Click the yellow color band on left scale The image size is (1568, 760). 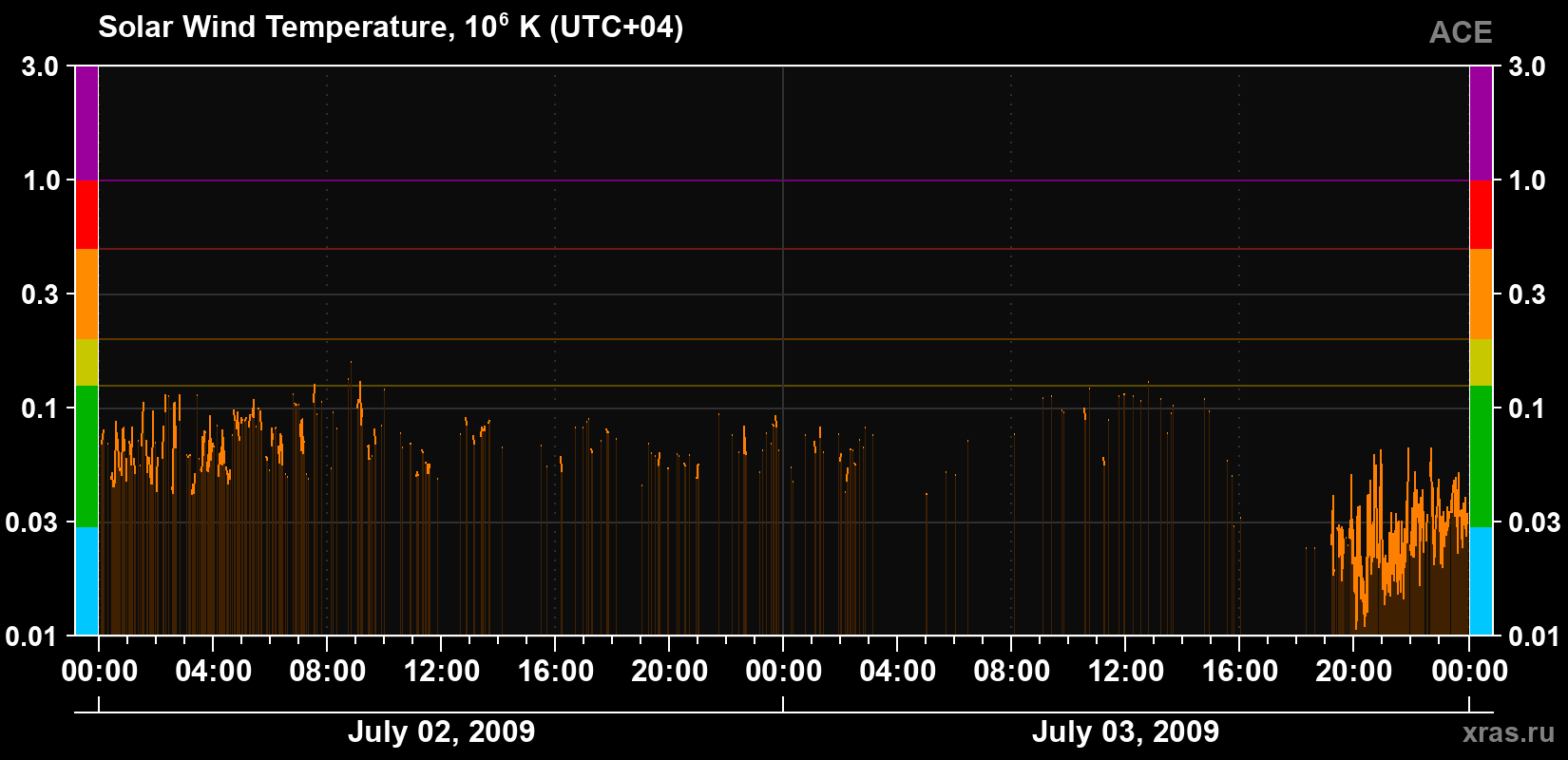point(86,363)
